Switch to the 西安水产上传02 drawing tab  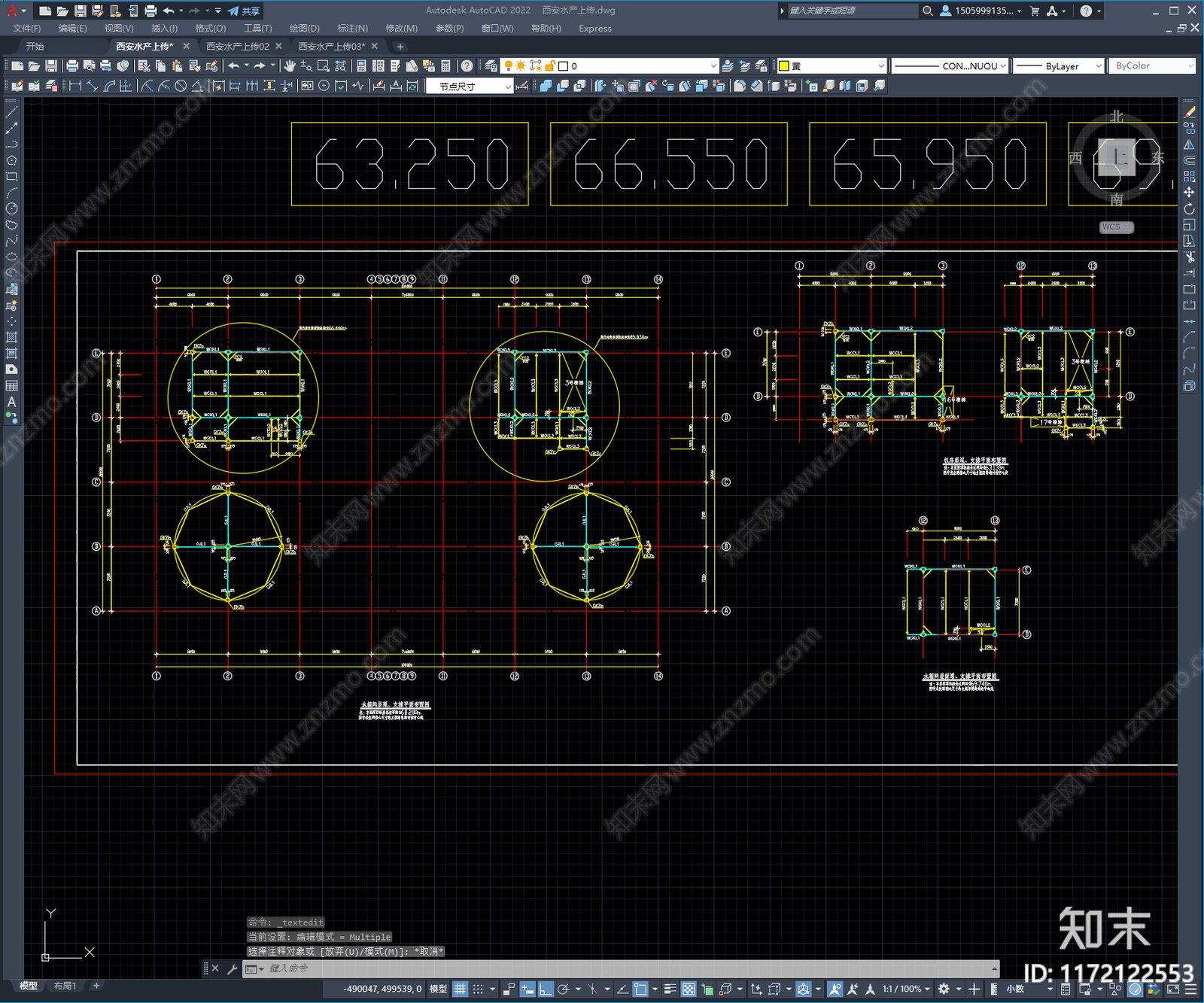pyautogui.click(x=237, y=47)
